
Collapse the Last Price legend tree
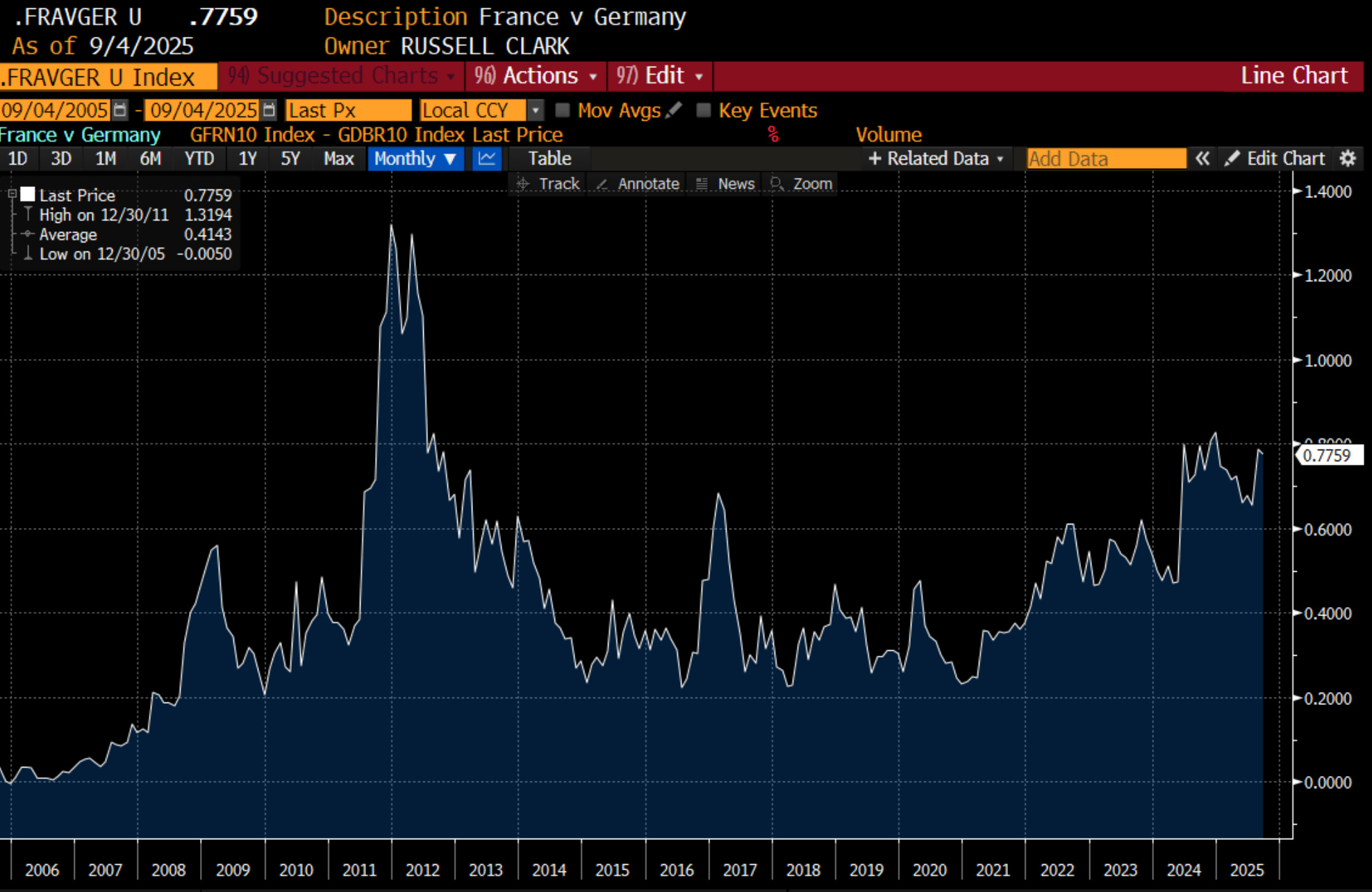pos(12,195)
